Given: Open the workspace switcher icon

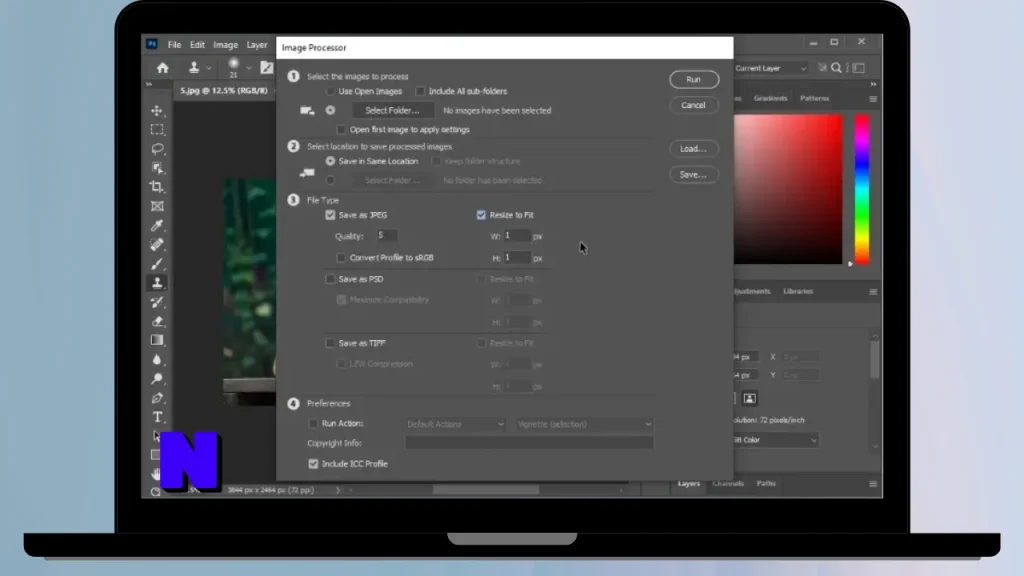Looking at the screenshot, I should tap(859, 68).
